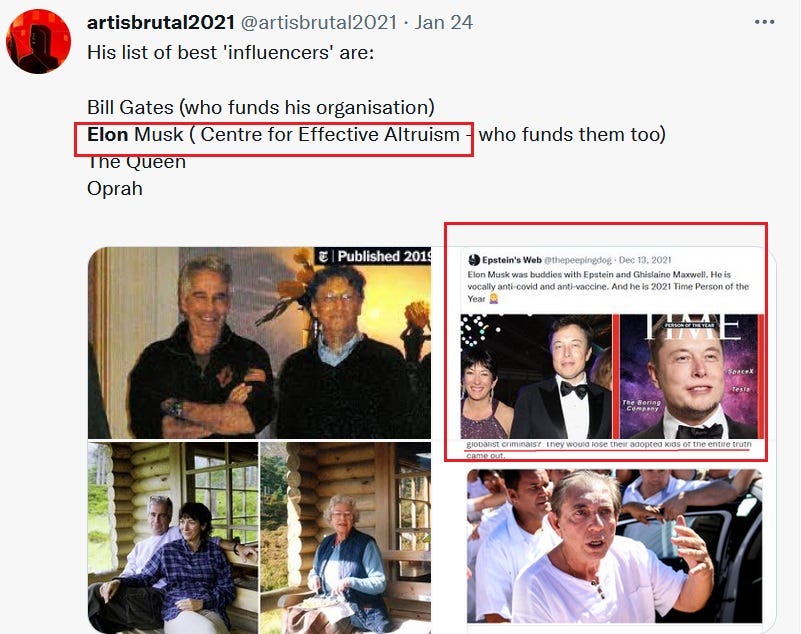
Task: Open the photo of man in white shirt
Action: coord(615,546)
